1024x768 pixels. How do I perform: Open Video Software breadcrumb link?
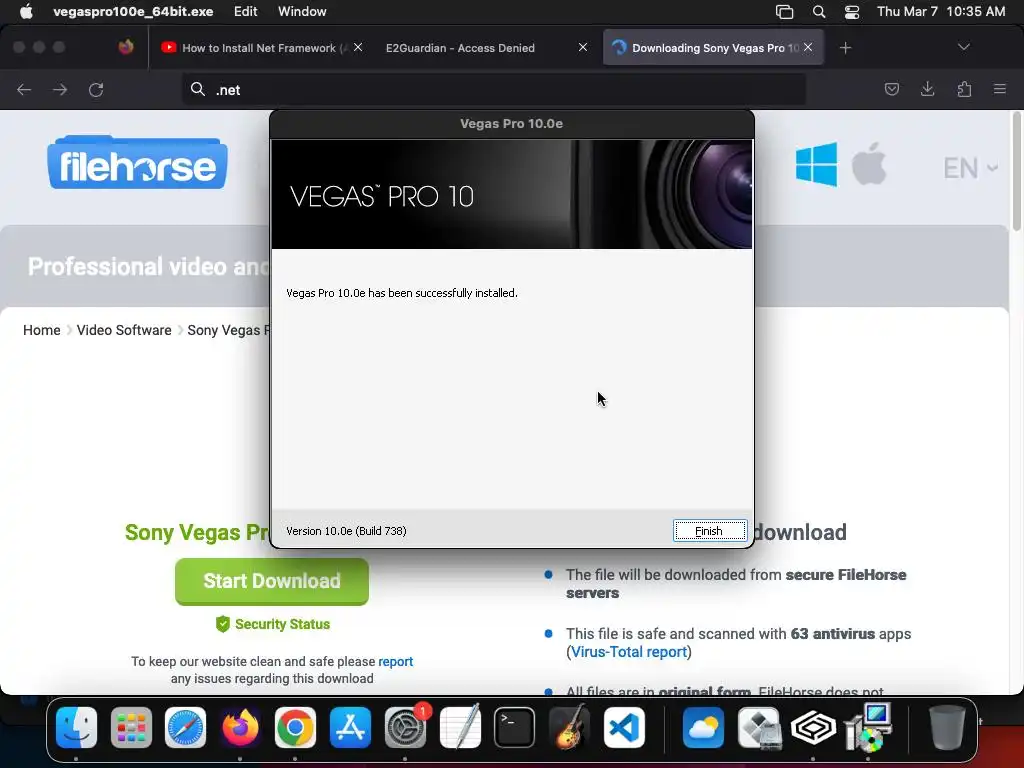[124, 330]
